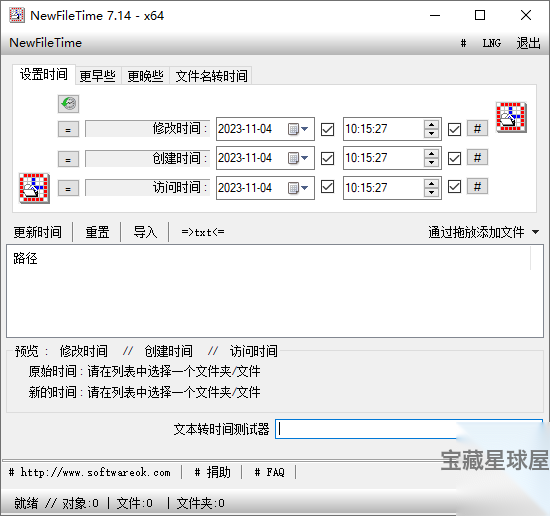Increase the 创建时间 time with up spinner
The height and width of the screenshot is (516, 550).
pos(431,154)
